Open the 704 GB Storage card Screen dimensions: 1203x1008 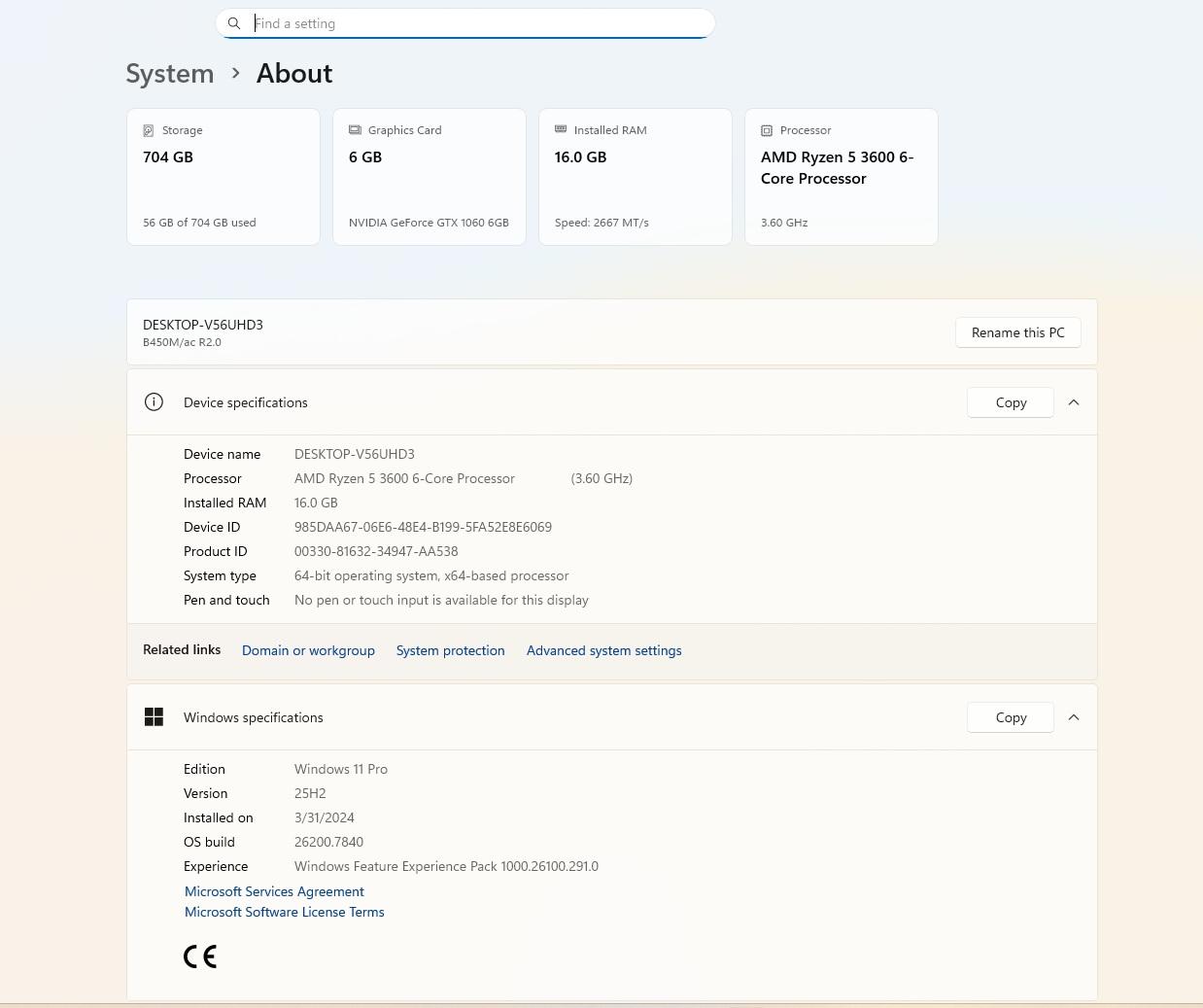223,177
